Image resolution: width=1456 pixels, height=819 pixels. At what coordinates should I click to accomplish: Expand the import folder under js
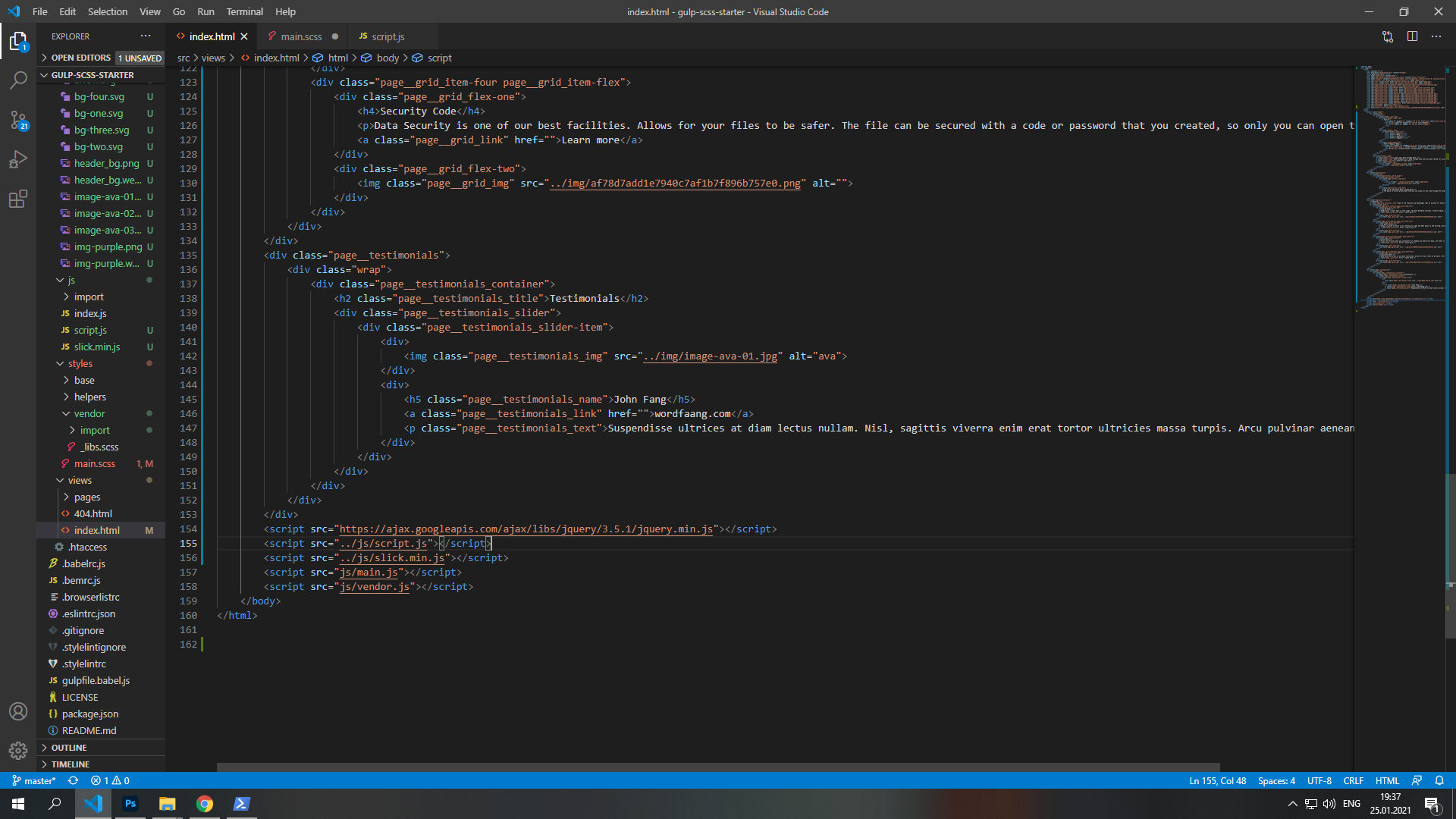coord(101,297)
